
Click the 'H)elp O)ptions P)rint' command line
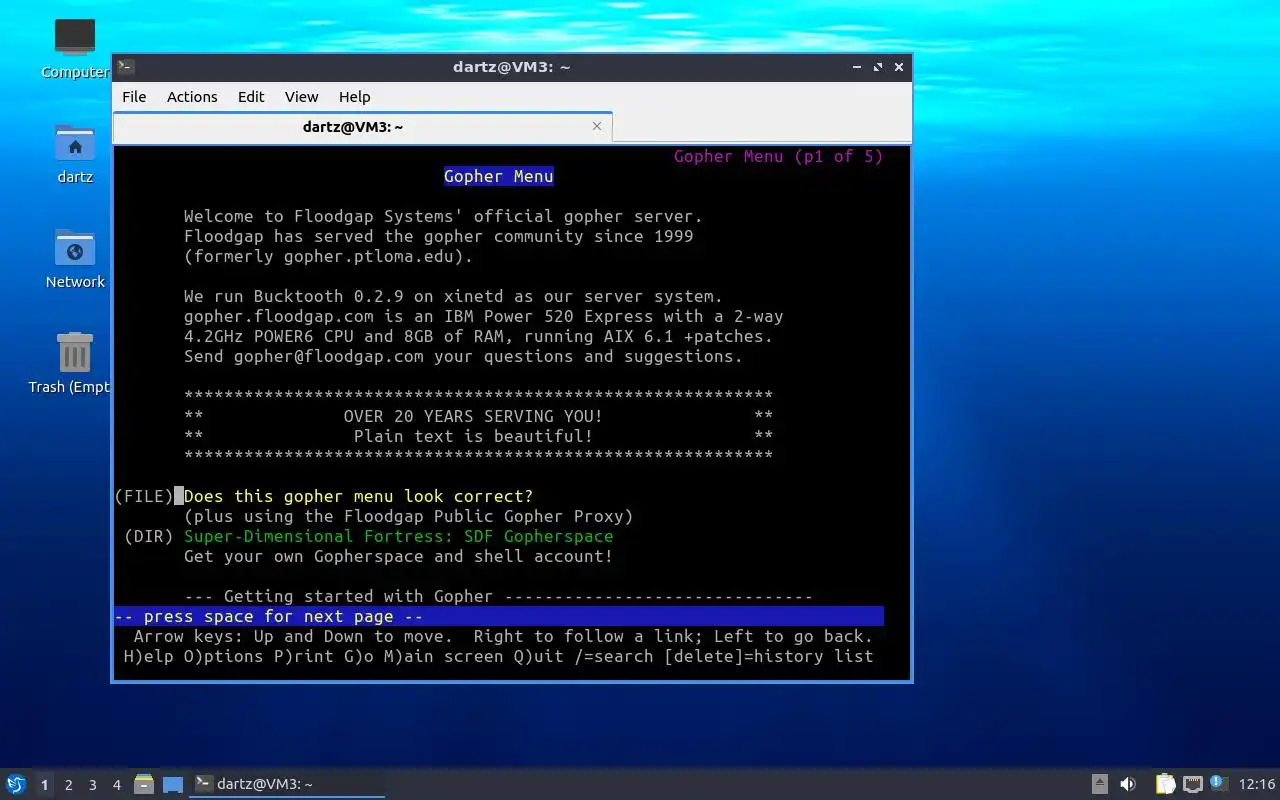pos(498,656)
